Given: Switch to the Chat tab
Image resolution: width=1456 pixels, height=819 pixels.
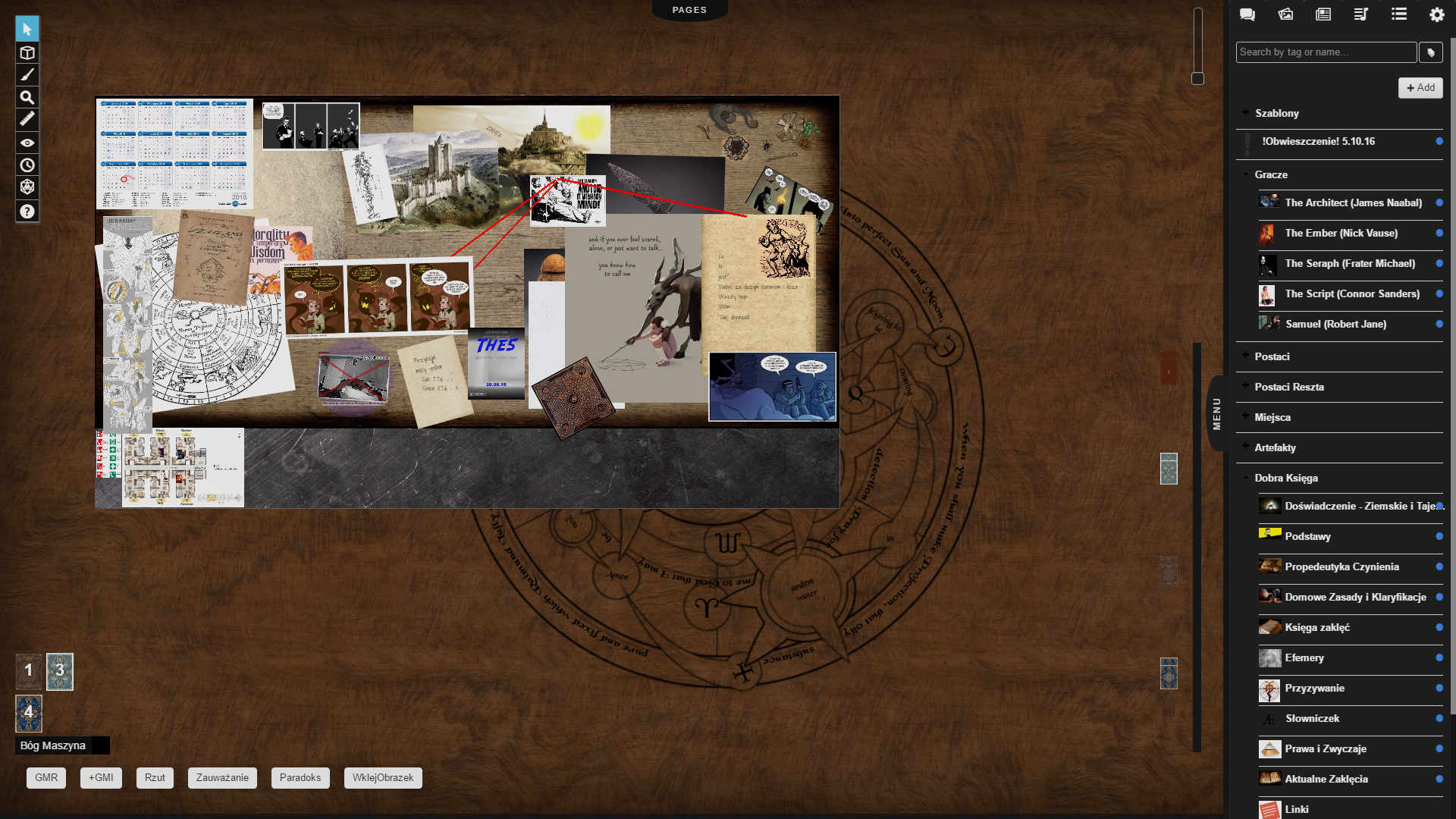Looking at the screenshot, I should point(1247,14).
